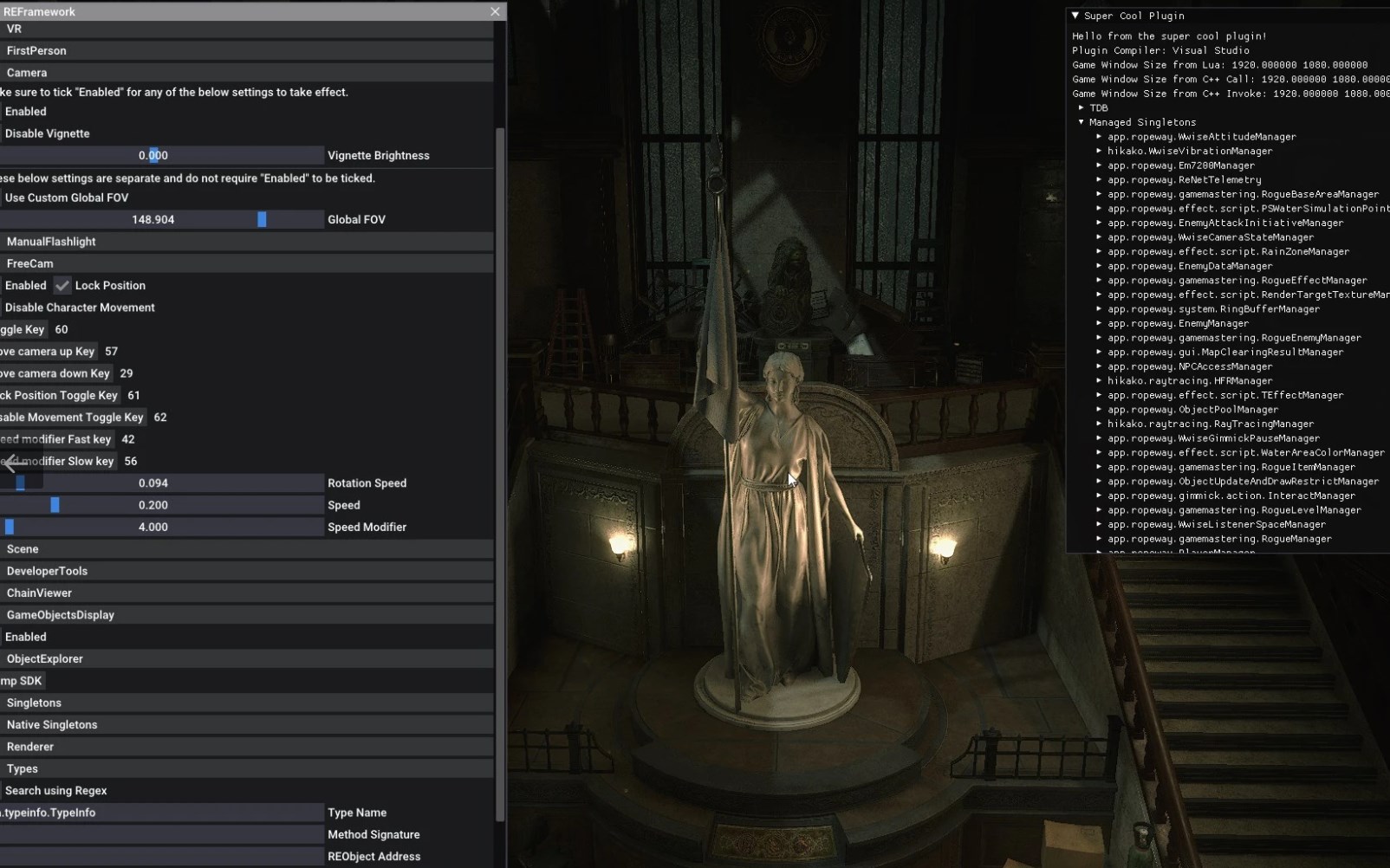Image resolution: width=1390 pixels, height=868 pixels.
Task: Toggle Enabled under the Camera section
Action: click(x=25, y=112)
